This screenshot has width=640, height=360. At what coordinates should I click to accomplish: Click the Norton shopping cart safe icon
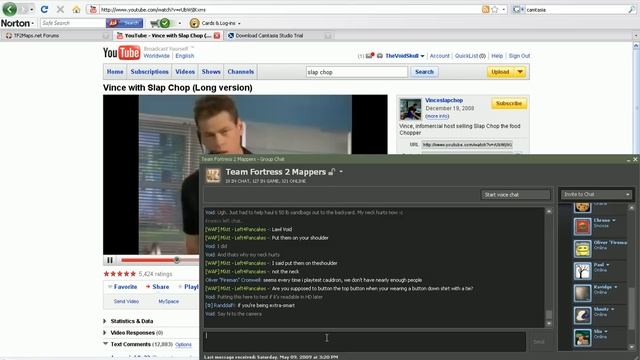160,23
